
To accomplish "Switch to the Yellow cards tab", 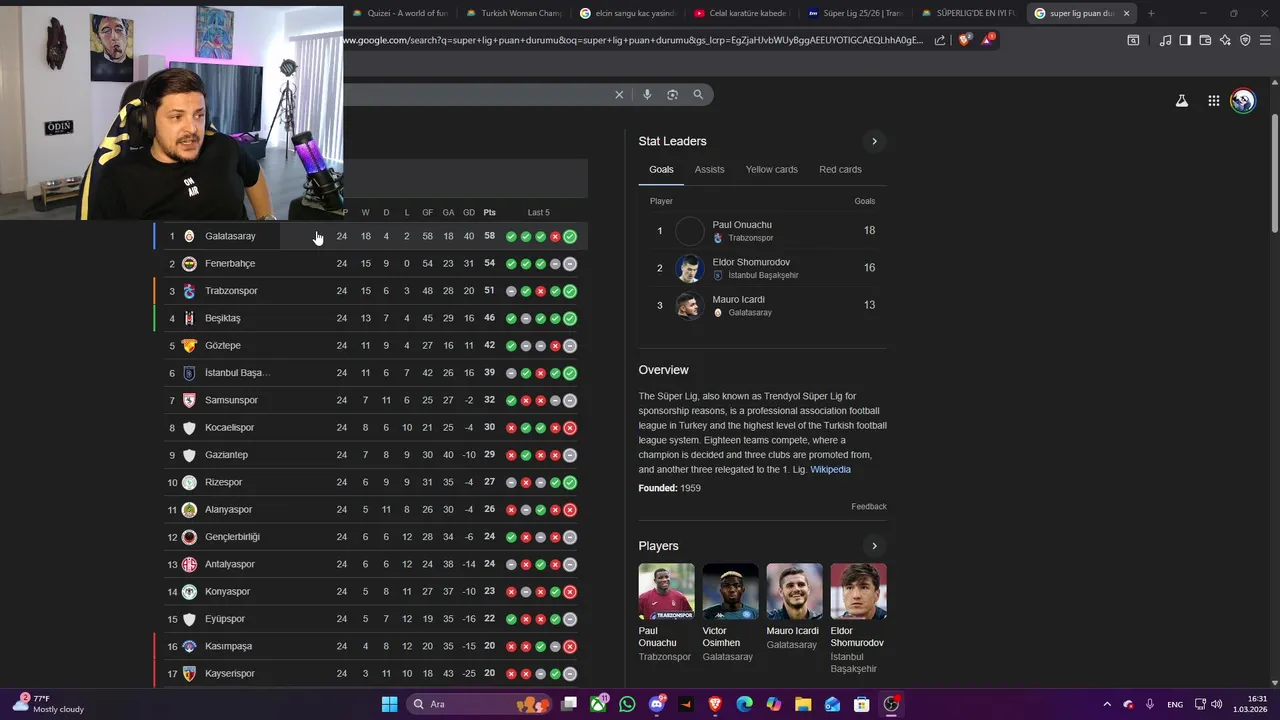I will click(x=772, y=169).
